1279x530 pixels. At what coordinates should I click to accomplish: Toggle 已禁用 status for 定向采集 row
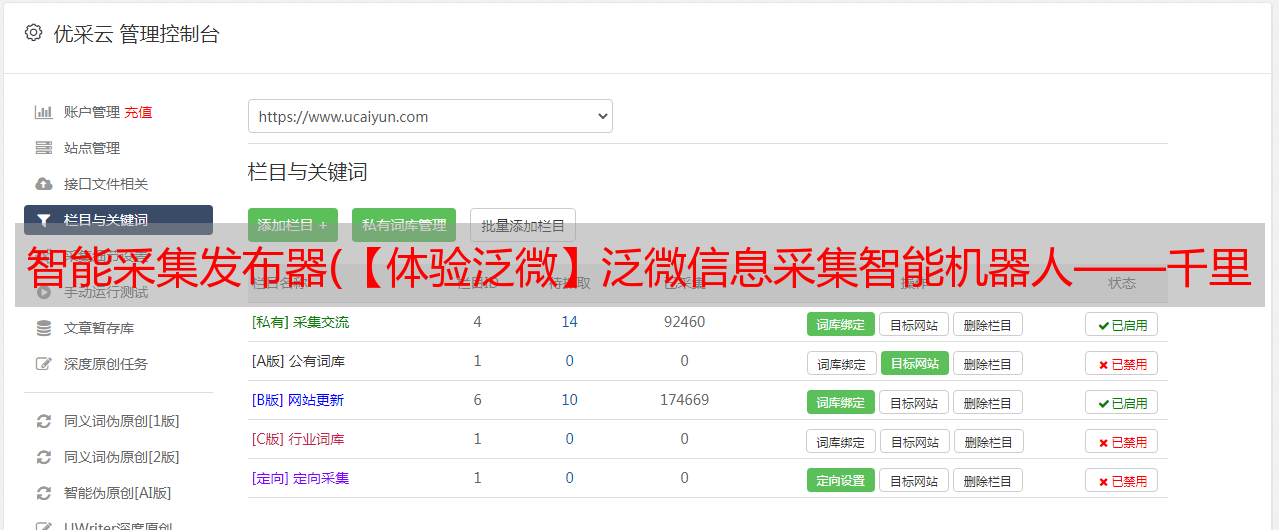pyautogui.click(x=1121, y=480)
